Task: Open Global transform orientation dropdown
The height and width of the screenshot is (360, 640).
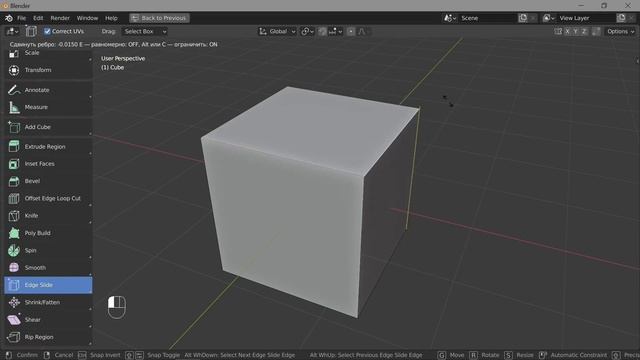Action: tap(277, 31)
